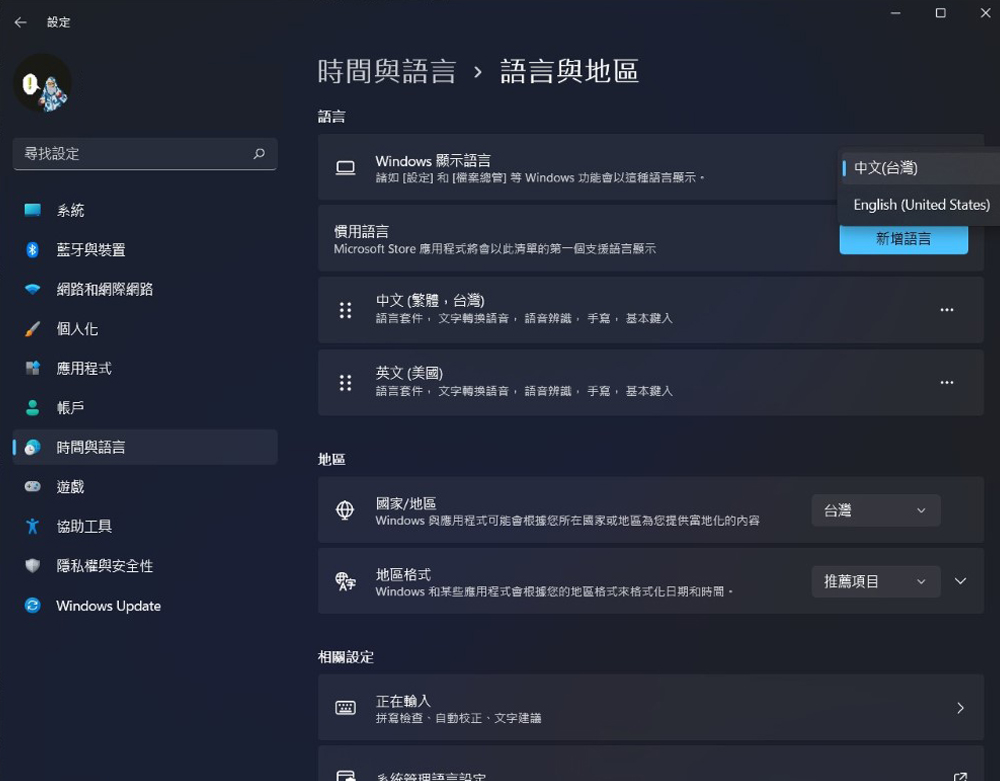Click the drag handle for 中文 (繁體，台灣)
This screenshot has height=781, width=1000.
click(346, 310)
